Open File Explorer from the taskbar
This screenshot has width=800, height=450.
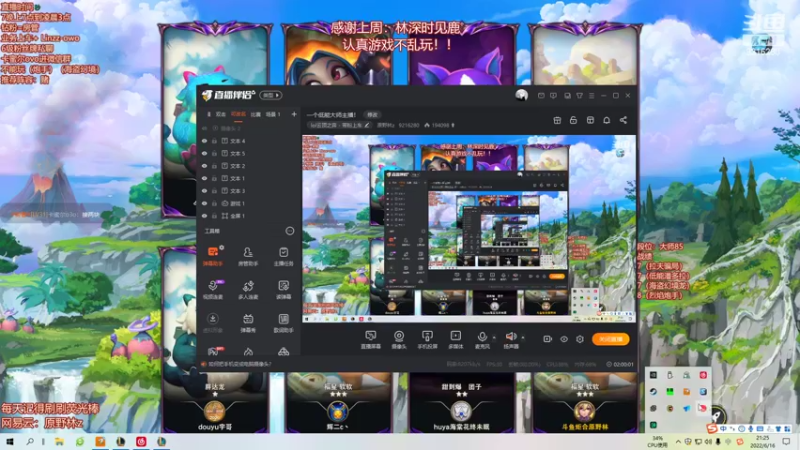pyautogui.click(x=59, y=441)
